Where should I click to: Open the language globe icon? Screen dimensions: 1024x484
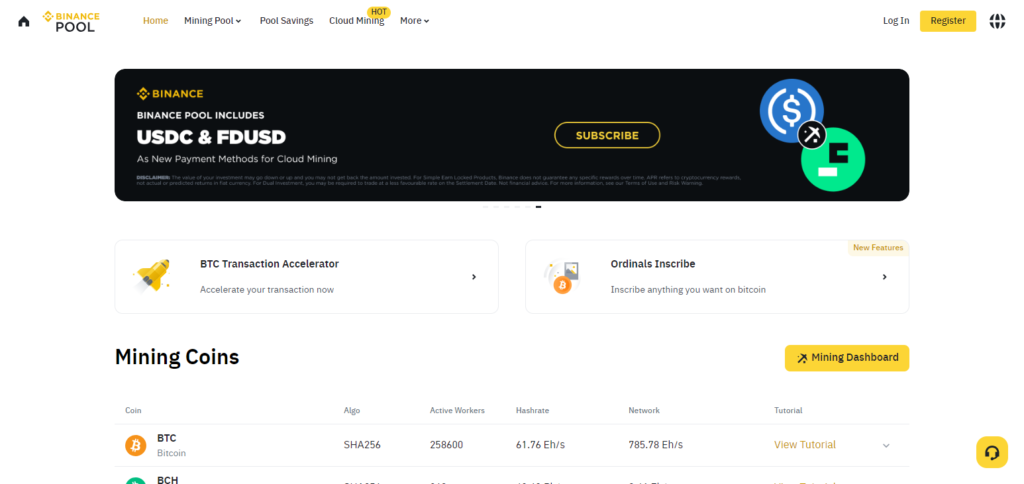tap(997, 21)
